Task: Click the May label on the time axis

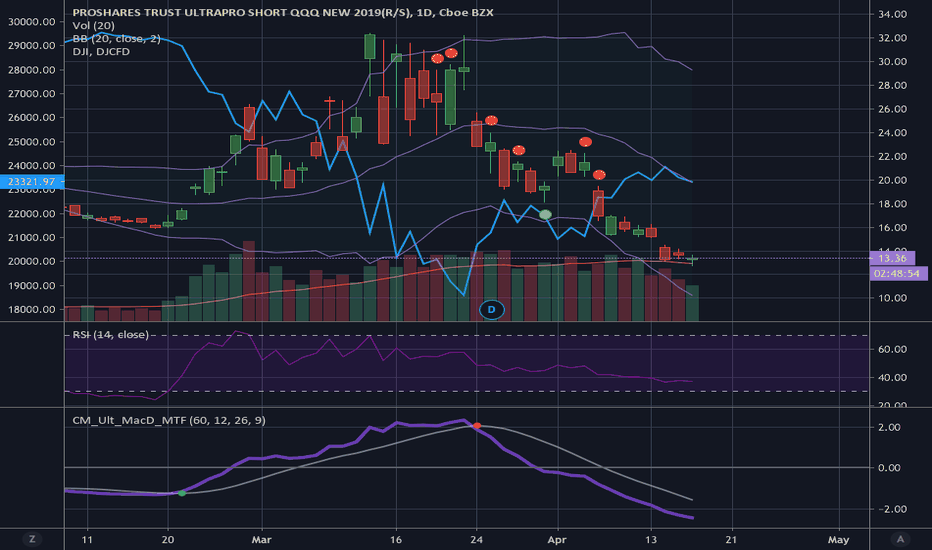Action: [839, 540]
